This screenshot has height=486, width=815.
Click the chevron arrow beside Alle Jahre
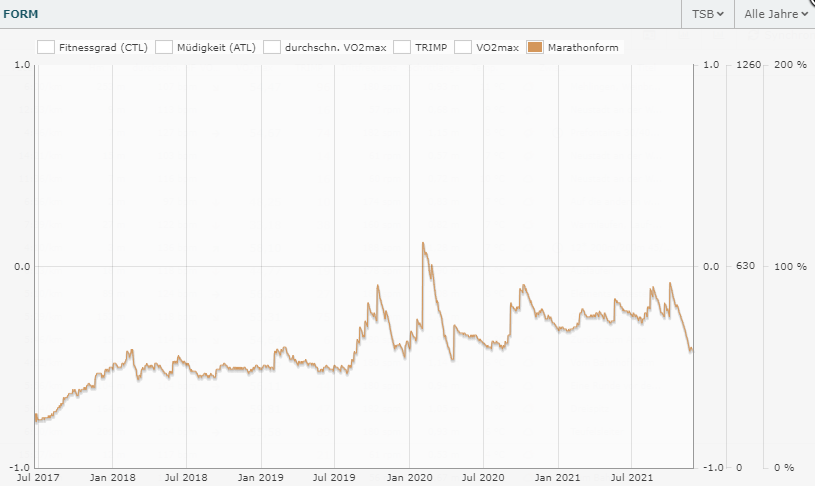(x=804, y=15)
